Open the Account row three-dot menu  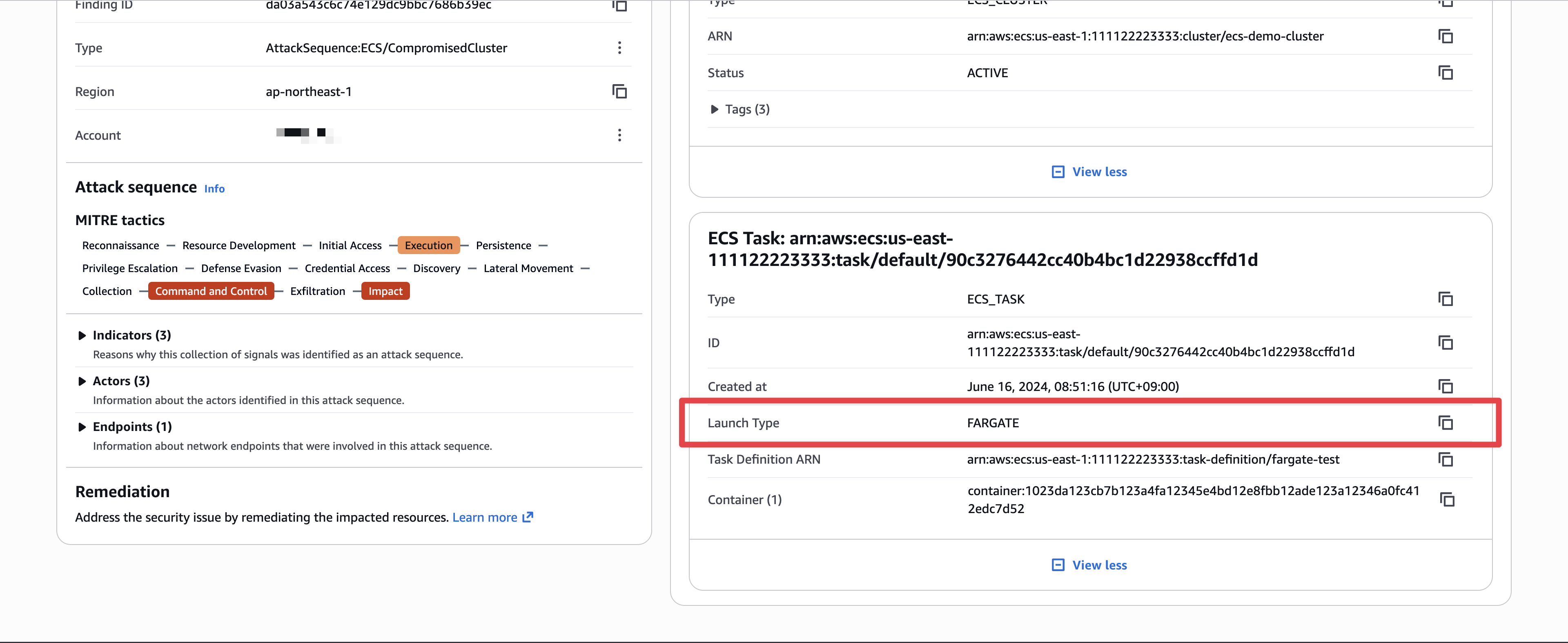[x=619, y=135]
